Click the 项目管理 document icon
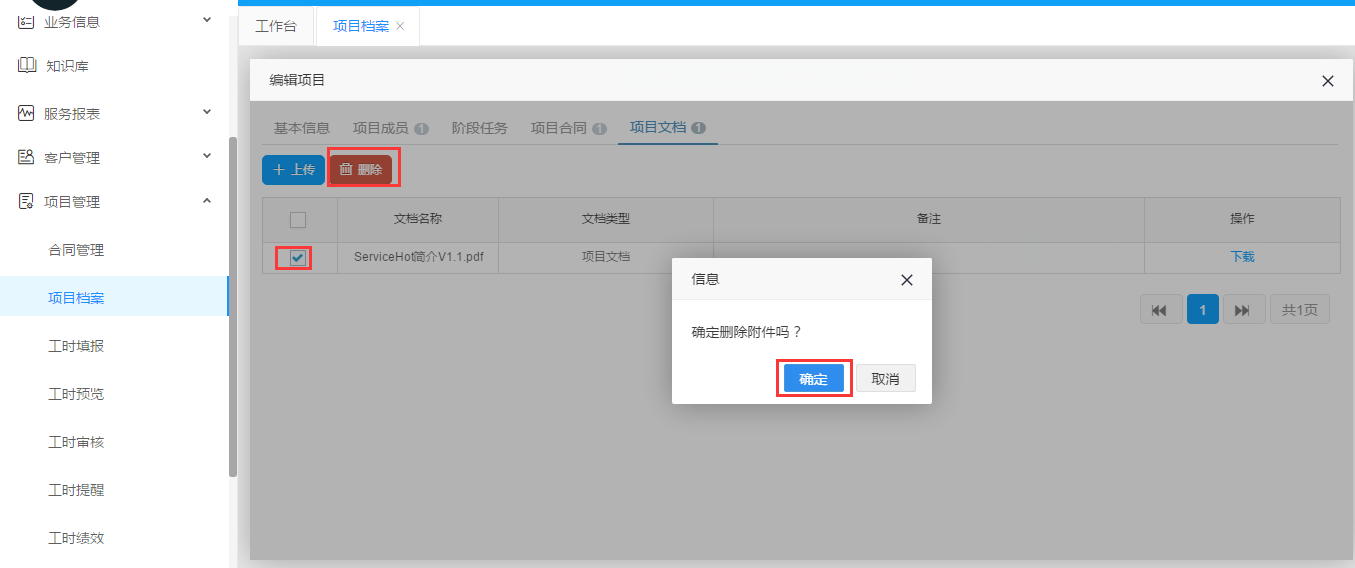 [x=27, y=201]
